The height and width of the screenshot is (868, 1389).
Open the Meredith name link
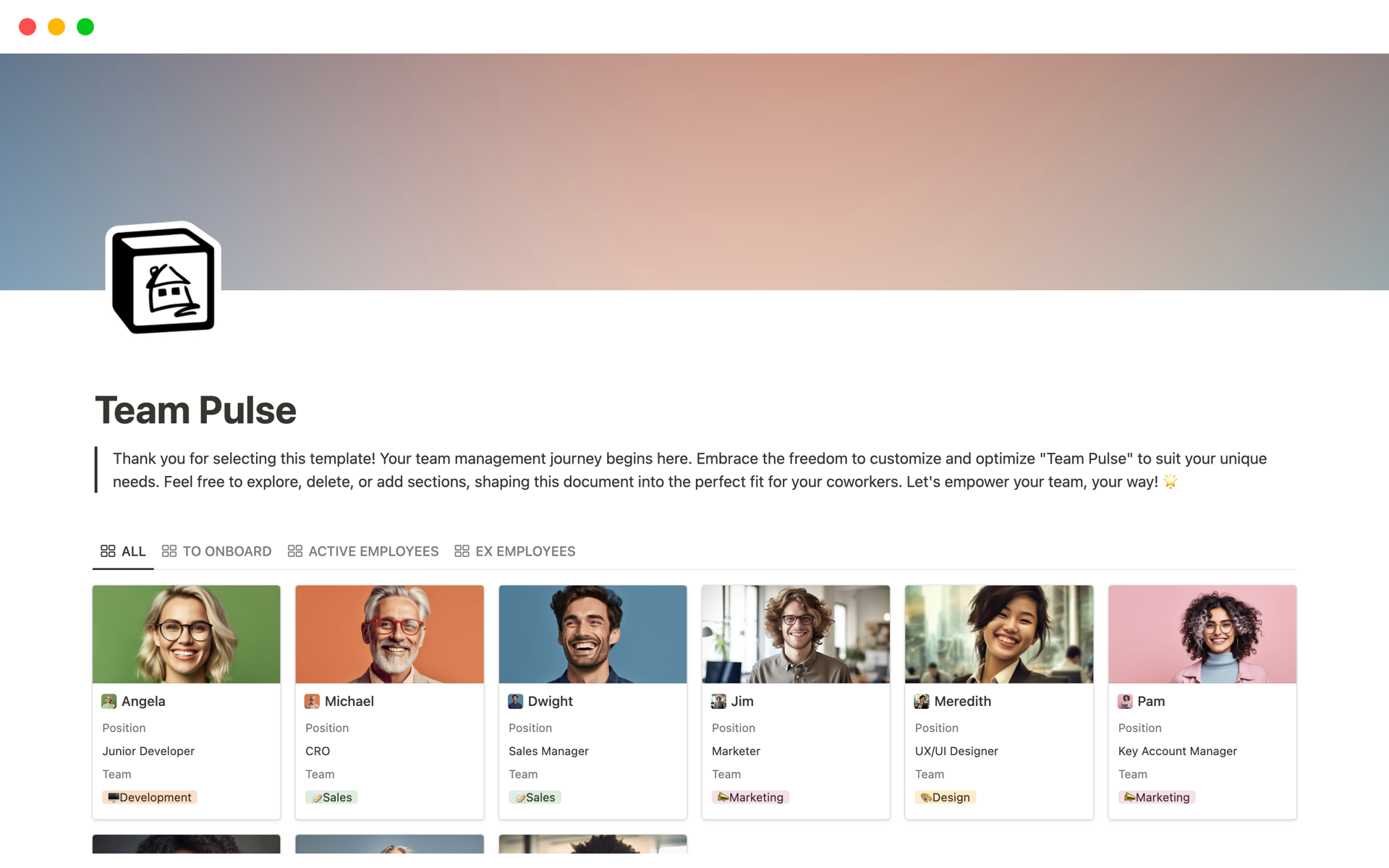pos(962,701)
